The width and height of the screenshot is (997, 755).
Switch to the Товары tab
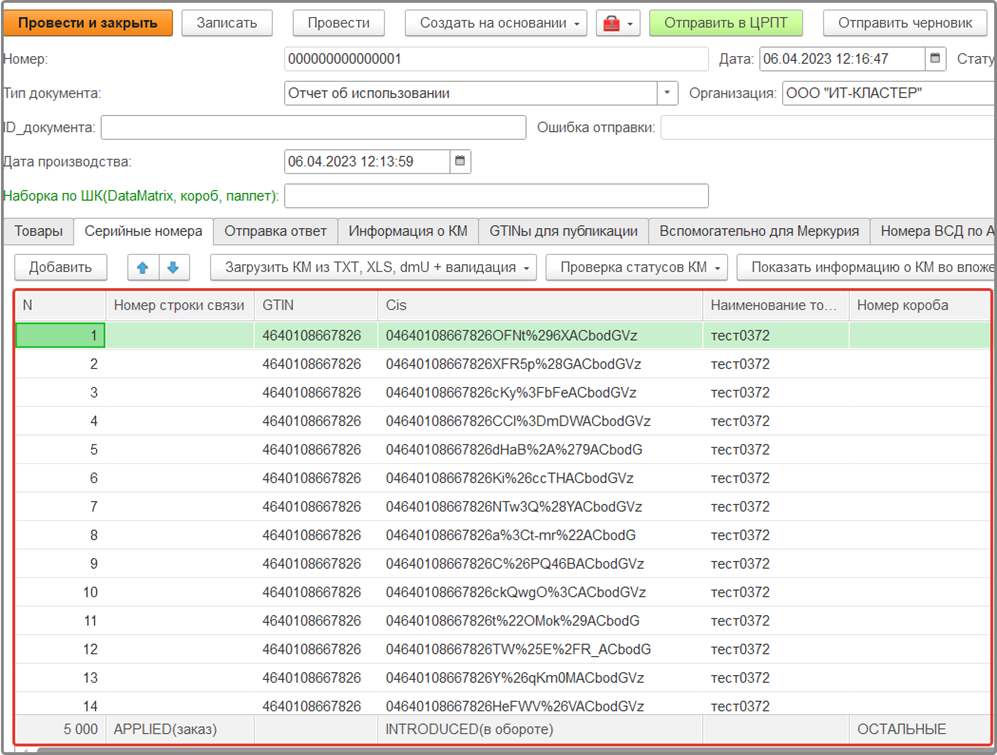(38, 232)
